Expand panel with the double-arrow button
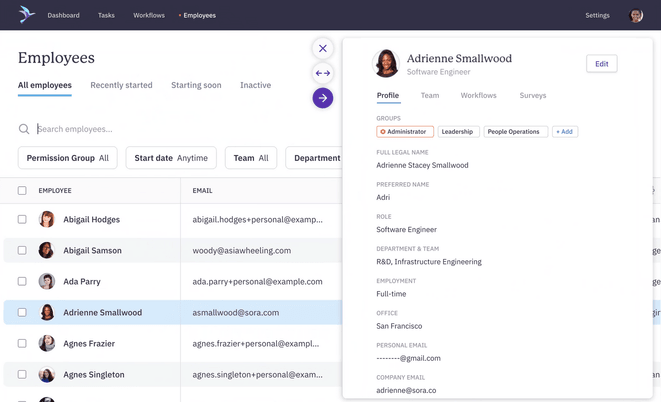 tap(323, 73)
